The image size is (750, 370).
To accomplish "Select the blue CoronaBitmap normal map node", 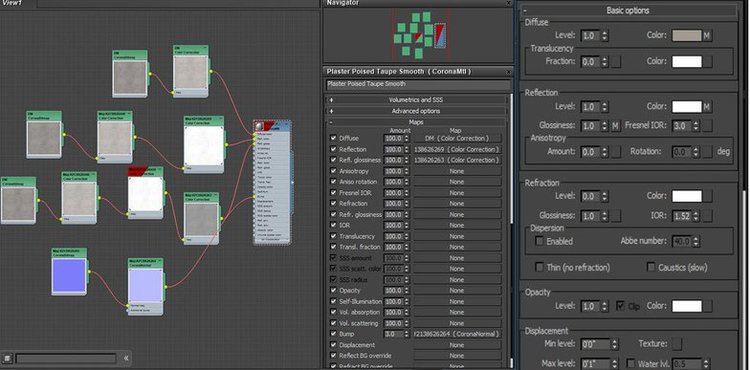I will click(x=69, y=272).
